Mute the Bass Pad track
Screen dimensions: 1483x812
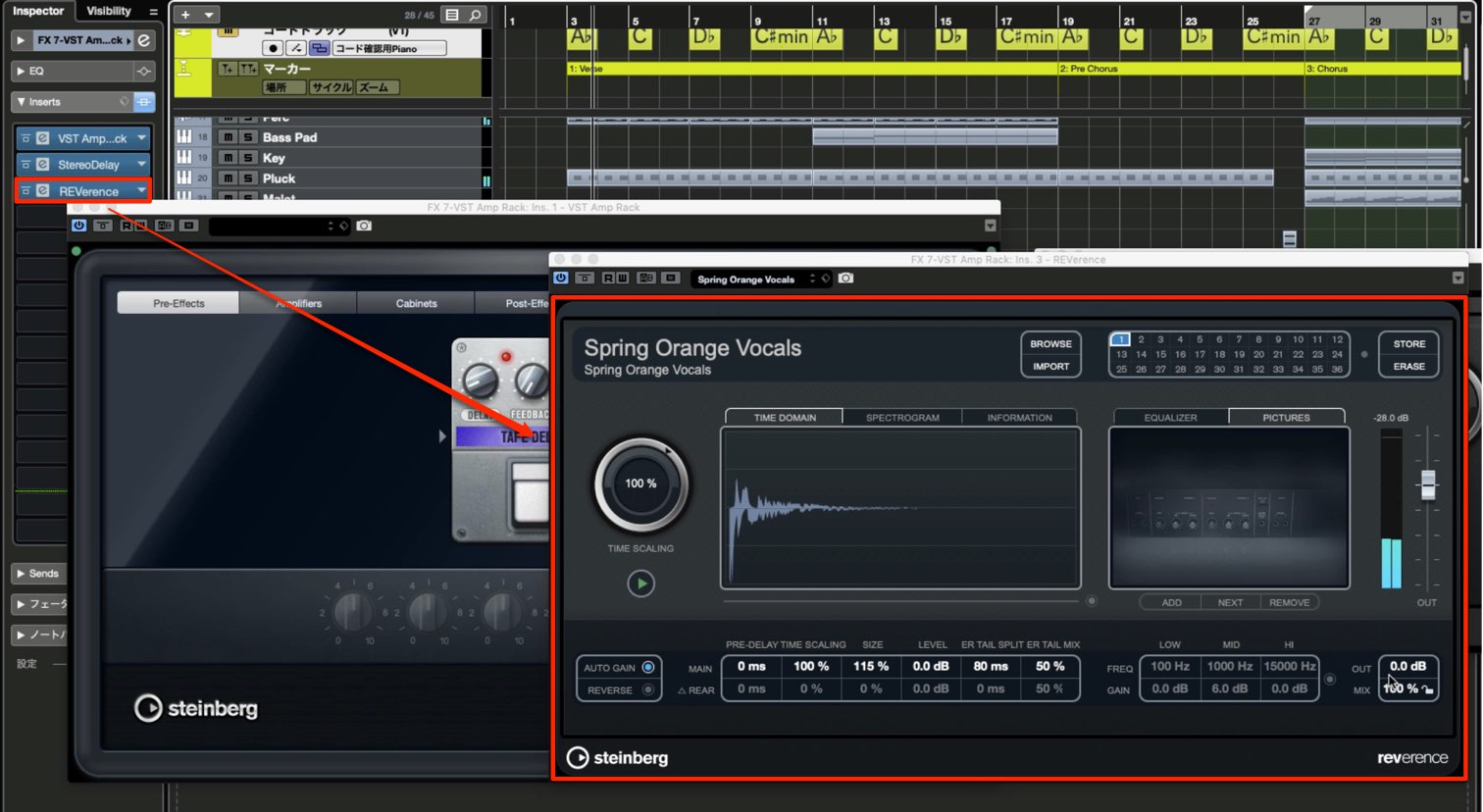[228, 137]
